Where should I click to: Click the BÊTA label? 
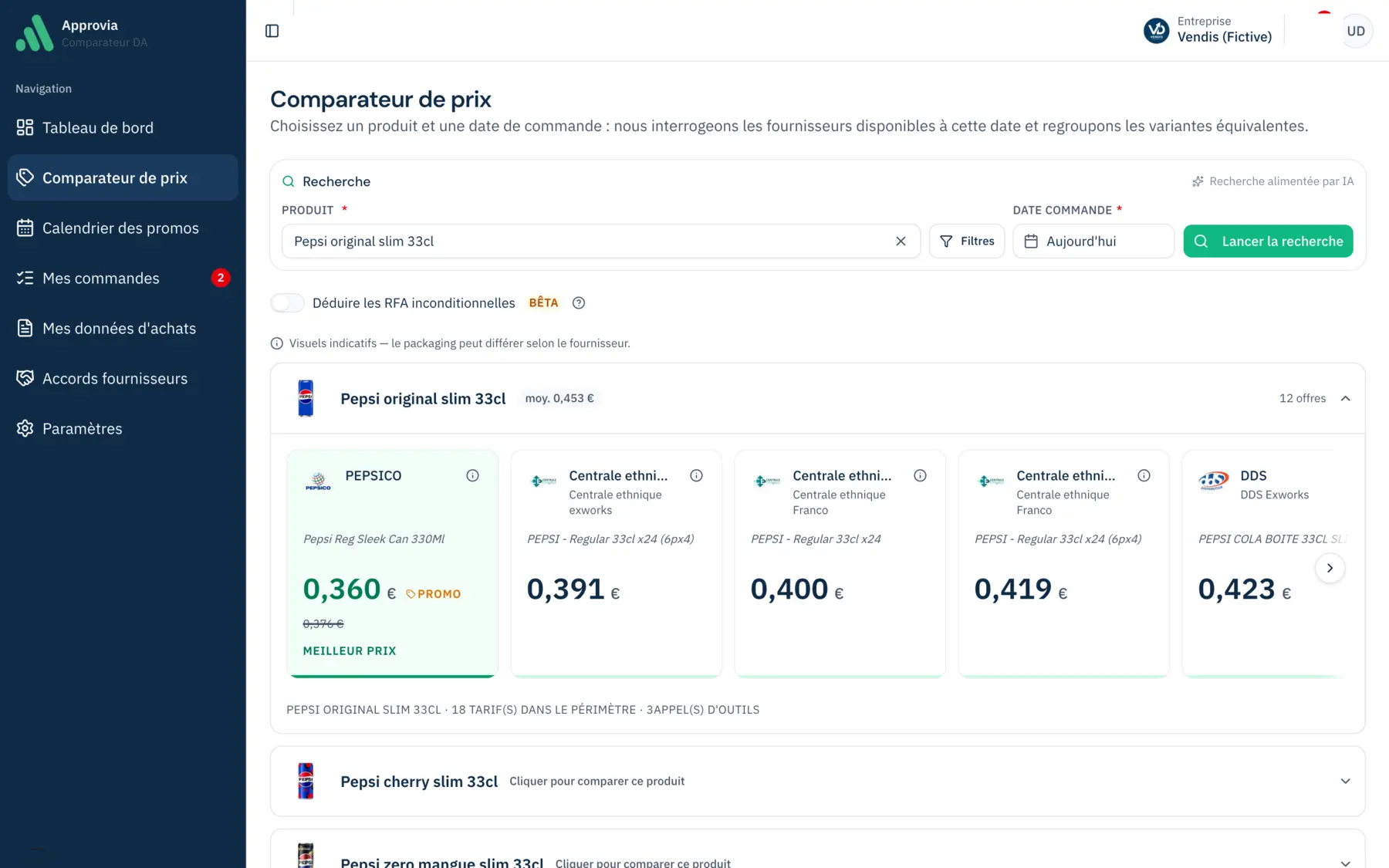point(543,302)
